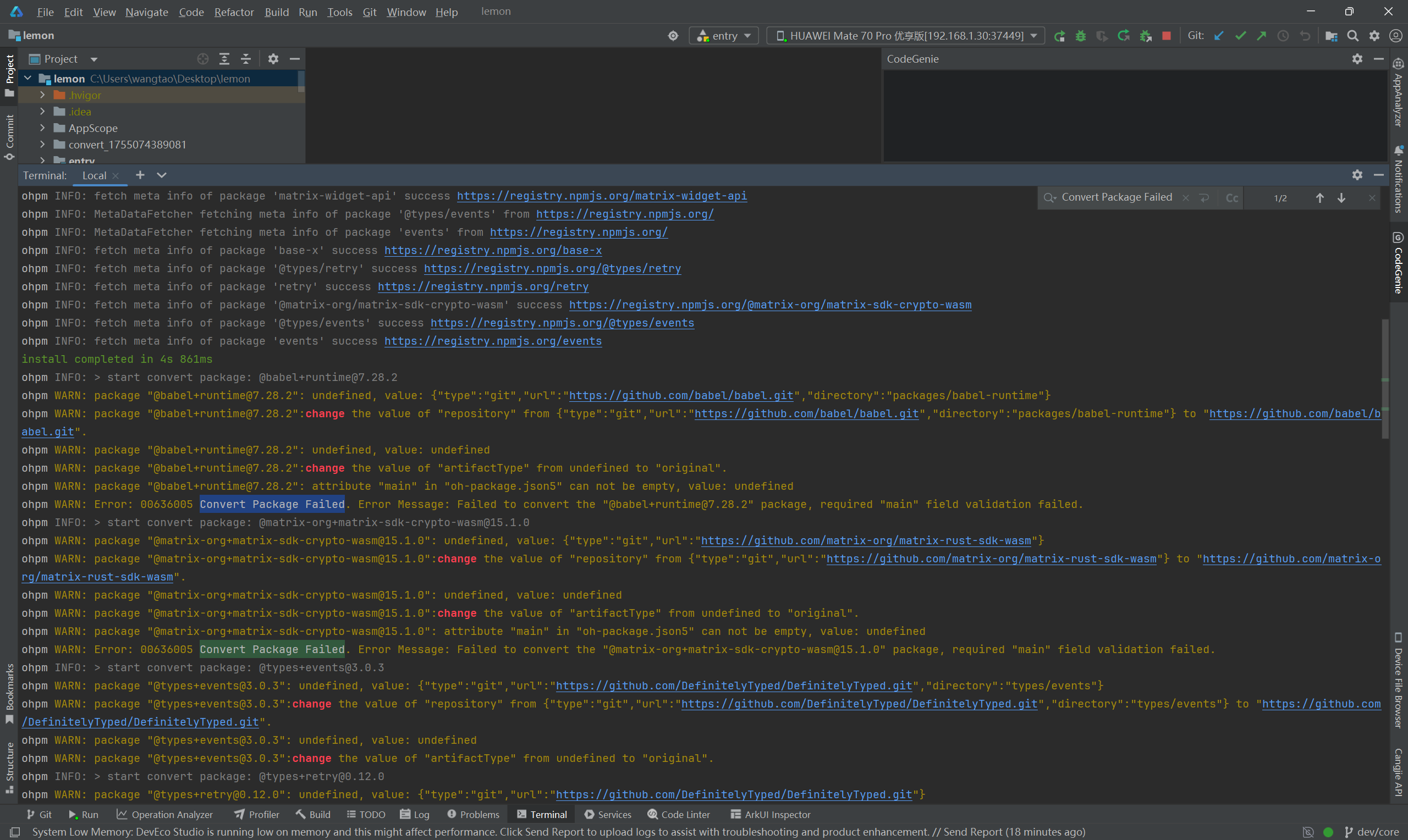Hide the Terminal tool window
The image size is (1408, 840).
click(x=1379, y=175)
